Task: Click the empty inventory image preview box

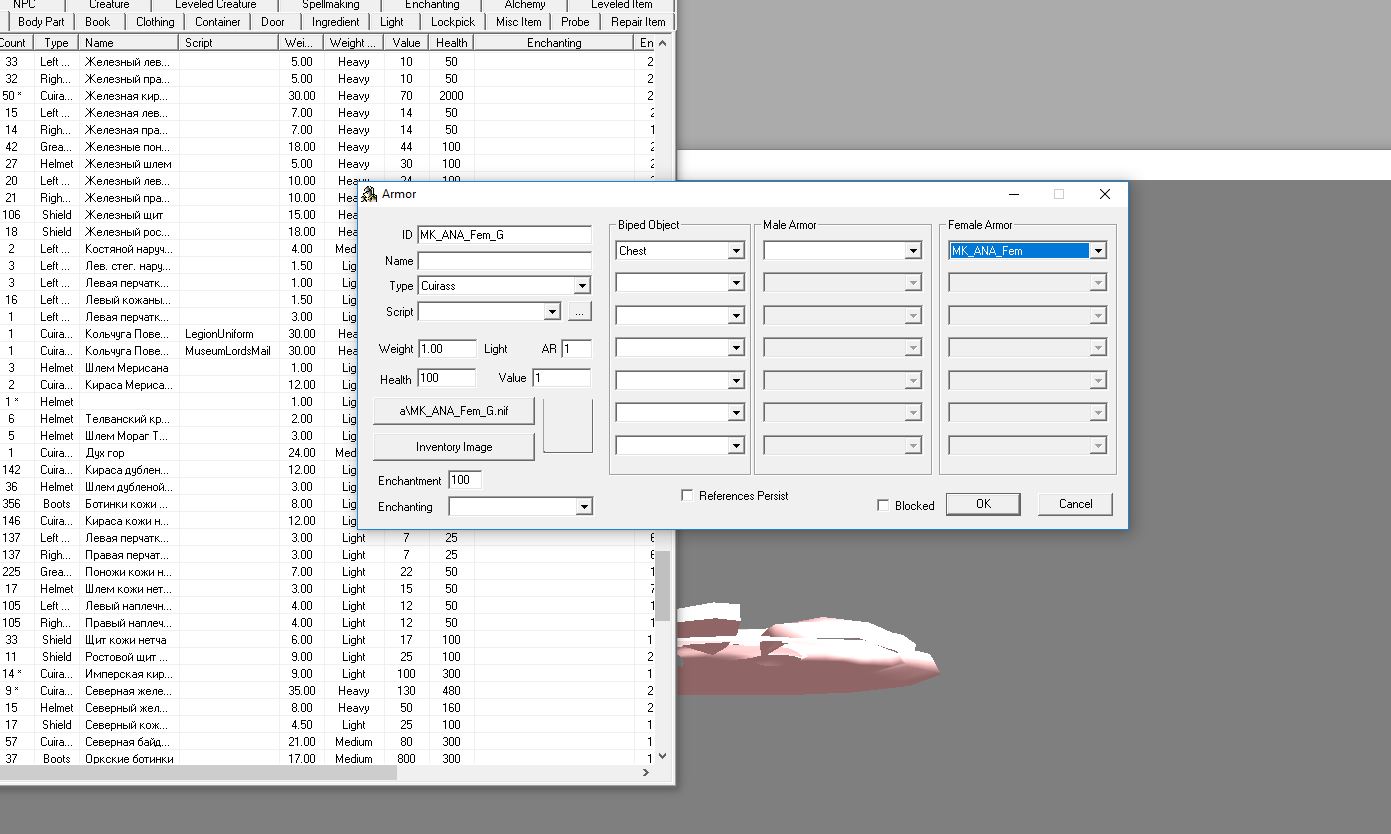Action: pos(568,426)
